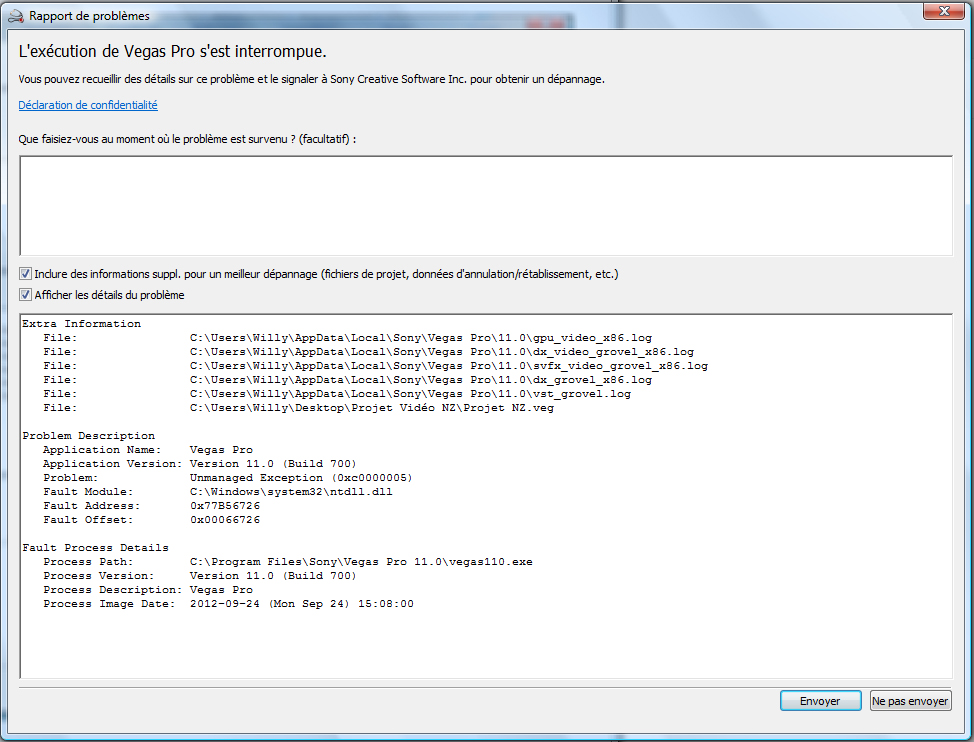
Task: Click the Problem Description heading
Action: pos(89,436)
